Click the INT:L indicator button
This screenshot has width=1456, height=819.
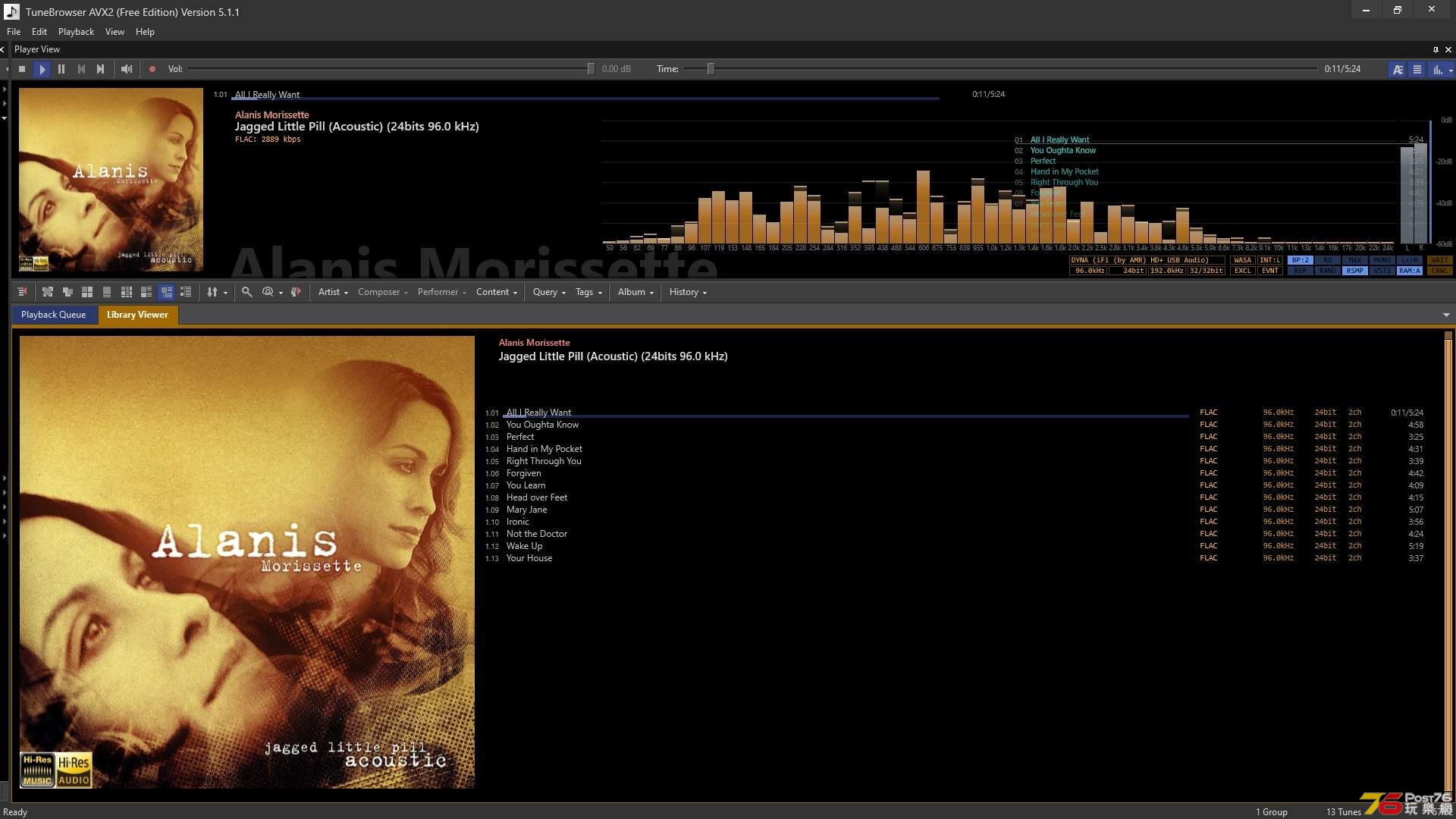[x=1269, y=260]
